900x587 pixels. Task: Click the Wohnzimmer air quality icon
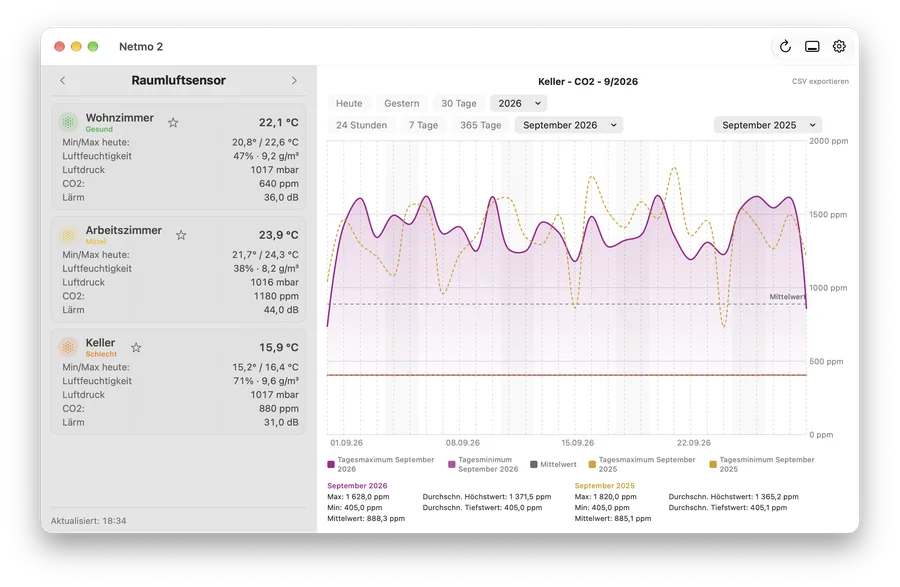click(68, 122)
